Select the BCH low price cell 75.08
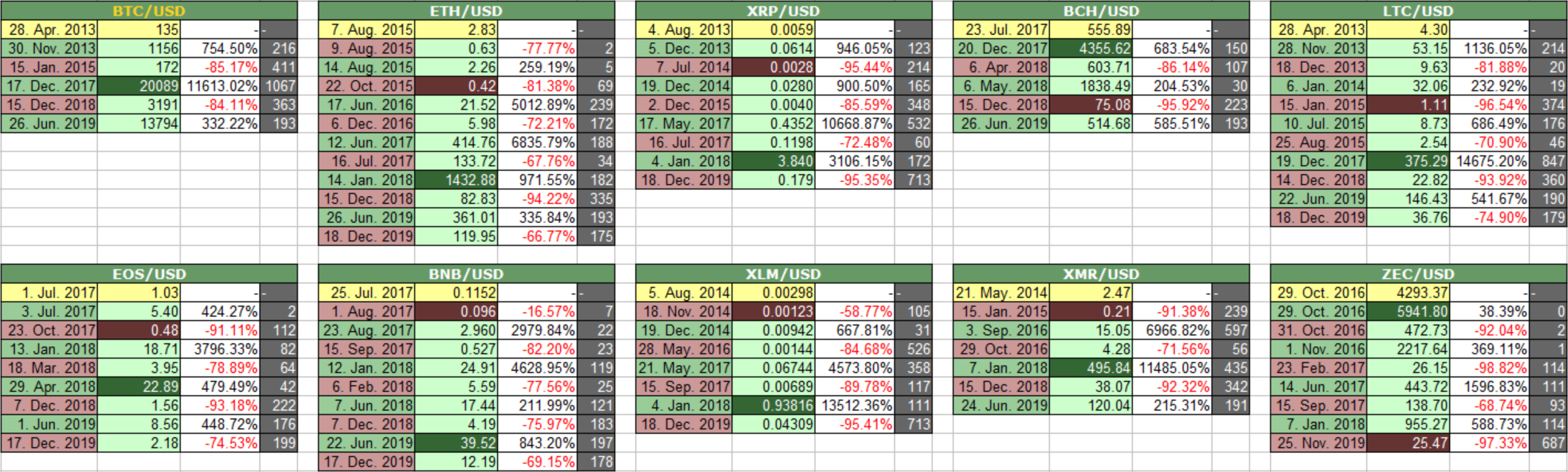 pos(1091,104)
